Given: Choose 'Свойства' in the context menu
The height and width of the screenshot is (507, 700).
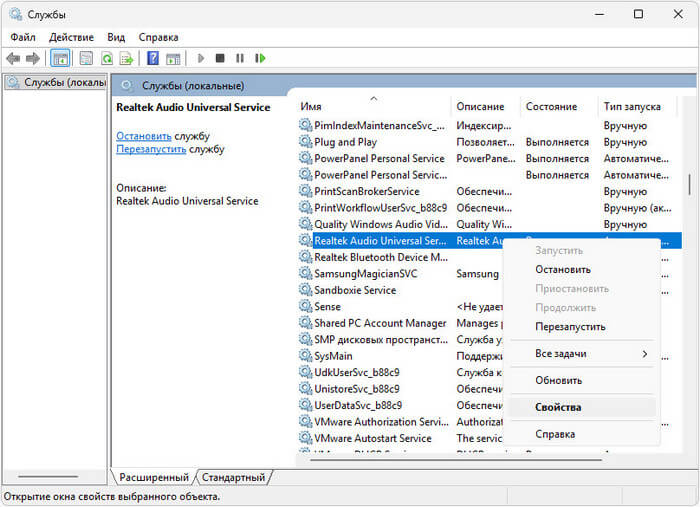Looking at the screenshot, I should pyautogui.click(x=558, y=407).
